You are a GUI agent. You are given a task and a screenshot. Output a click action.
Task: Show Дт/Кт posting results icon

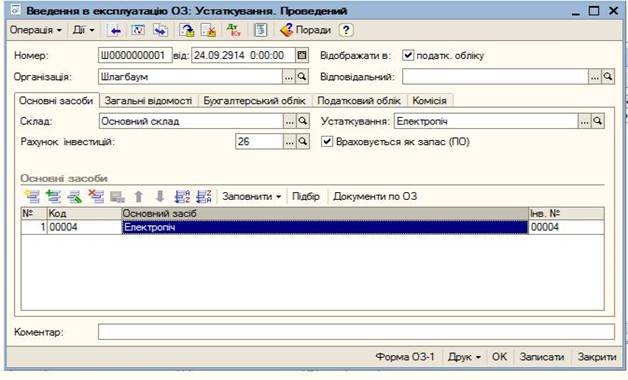click(233, 30)
